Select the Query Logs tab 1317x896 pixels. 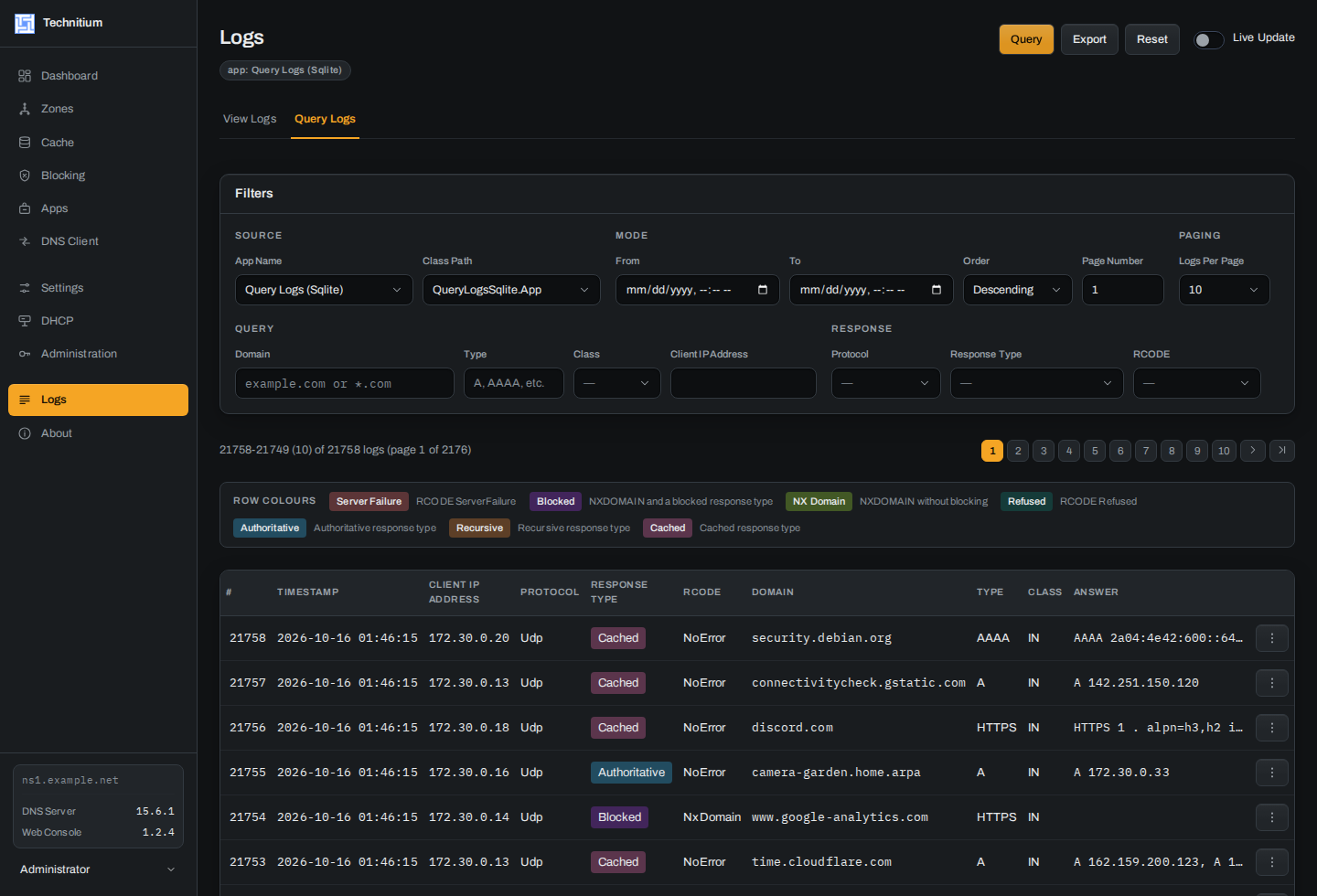coord(325,120)
